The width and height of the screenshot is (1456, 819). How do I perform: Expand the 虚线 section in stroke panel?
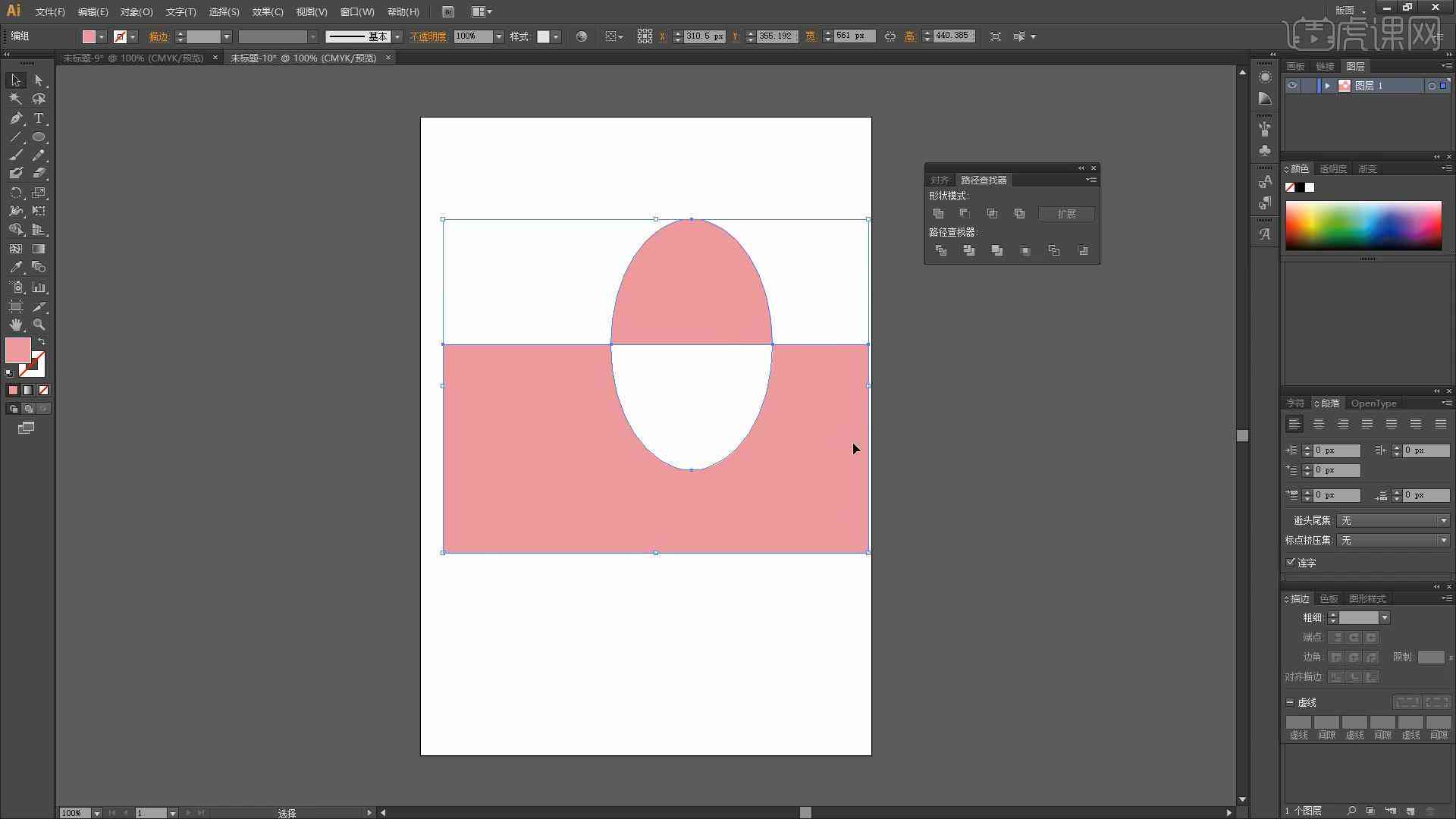[x=1291, y=702]
